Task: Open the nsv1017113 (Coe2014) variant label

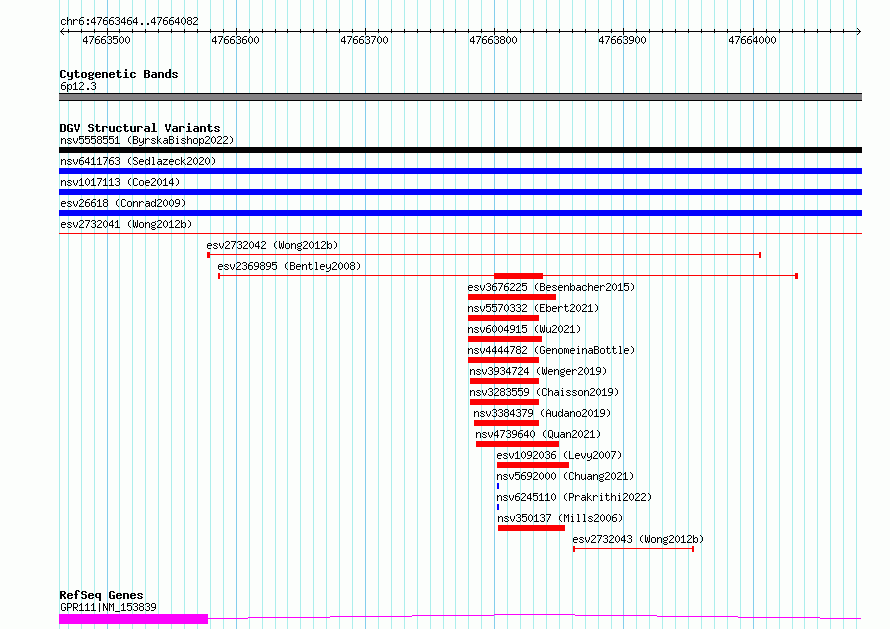Action: pyautogui.click(x=133, y=182)
